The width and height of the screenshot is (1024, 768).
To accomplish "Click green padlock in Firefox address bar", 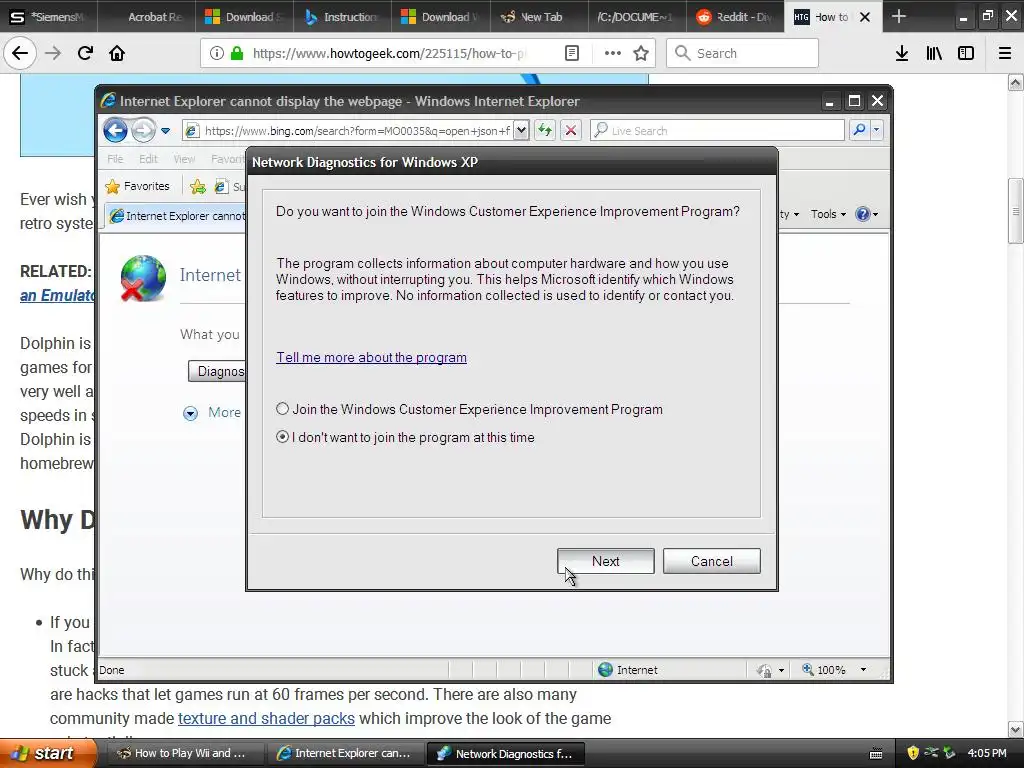I will pyautogui.click(x=237, y=54).
